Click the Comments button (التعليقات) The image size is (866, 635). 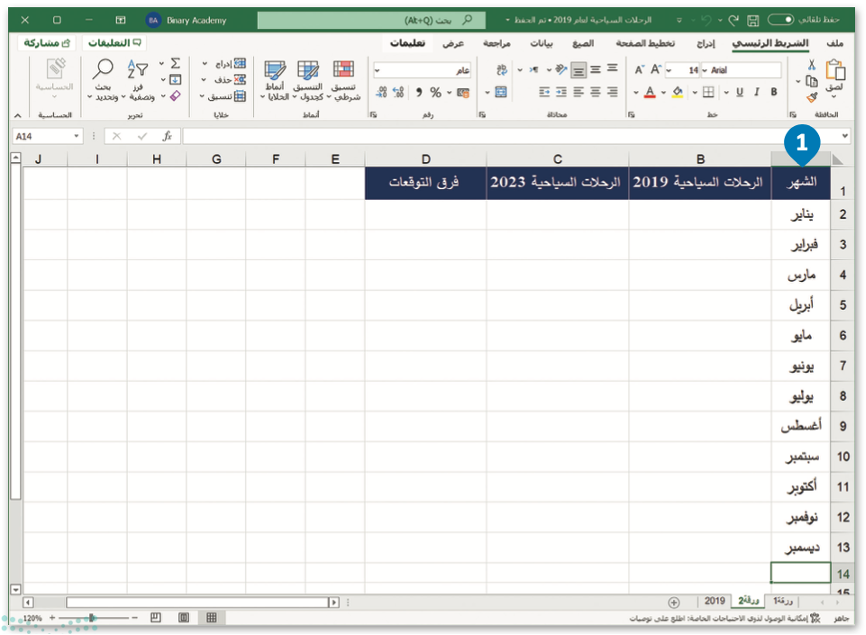tap(114, 43)
